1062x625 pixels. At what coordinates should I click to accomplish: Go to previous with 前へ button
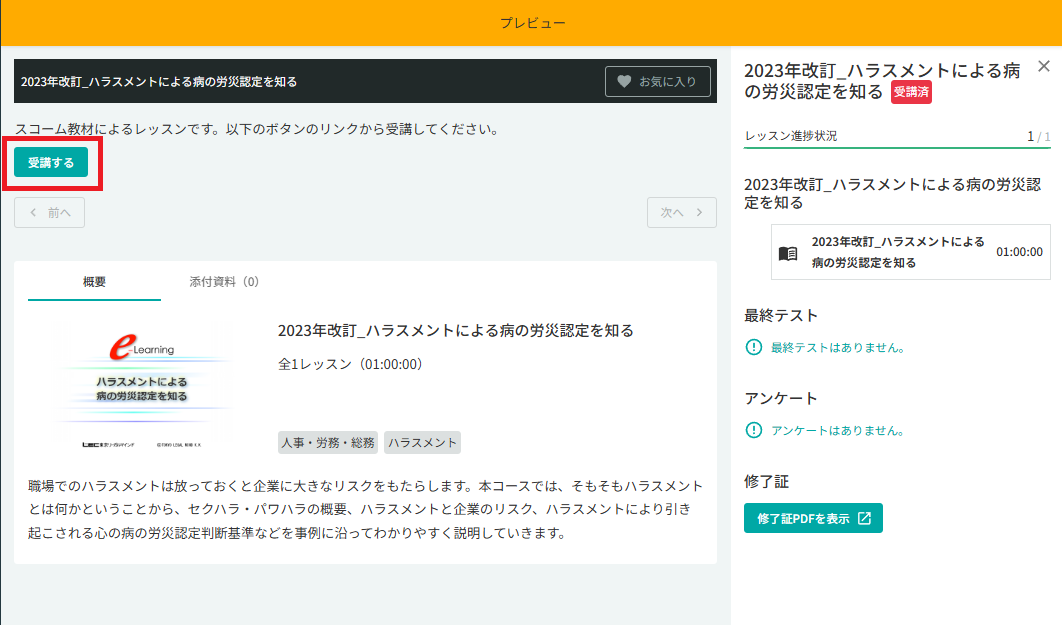[49, 213]
